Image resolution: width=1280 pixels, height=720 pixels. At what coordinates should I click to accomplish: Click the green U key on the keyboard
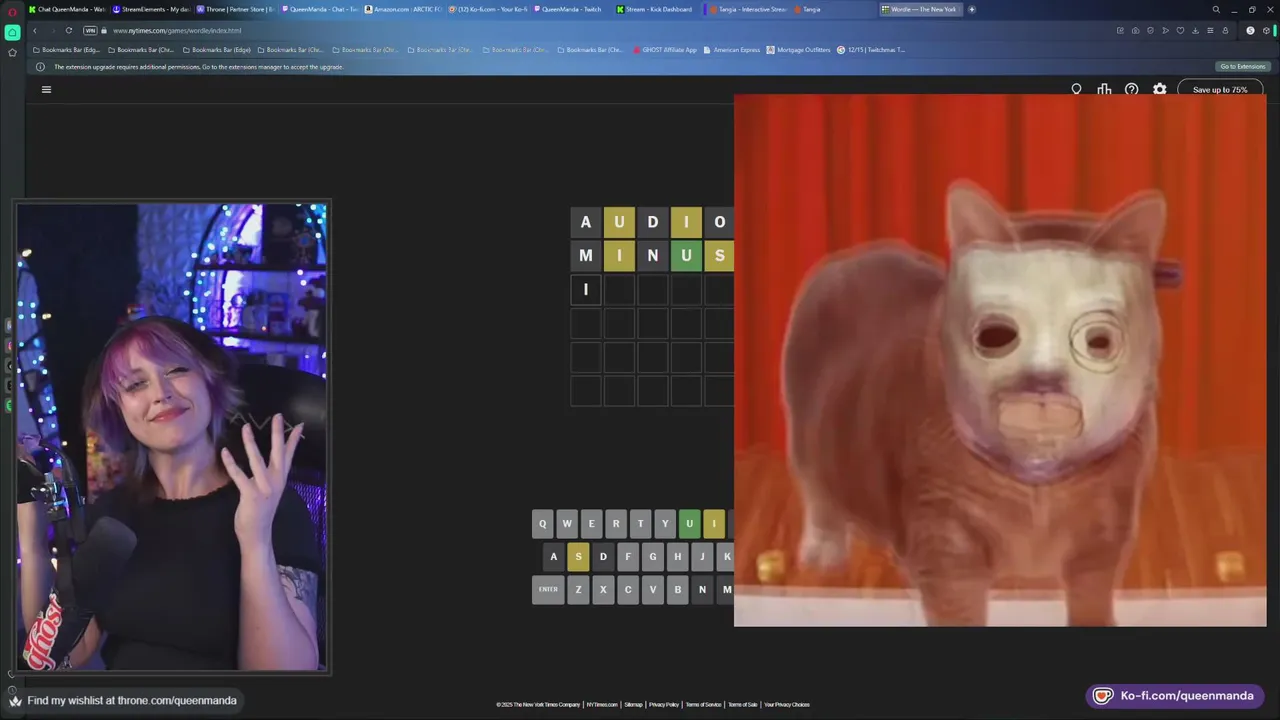coord(689,523)
